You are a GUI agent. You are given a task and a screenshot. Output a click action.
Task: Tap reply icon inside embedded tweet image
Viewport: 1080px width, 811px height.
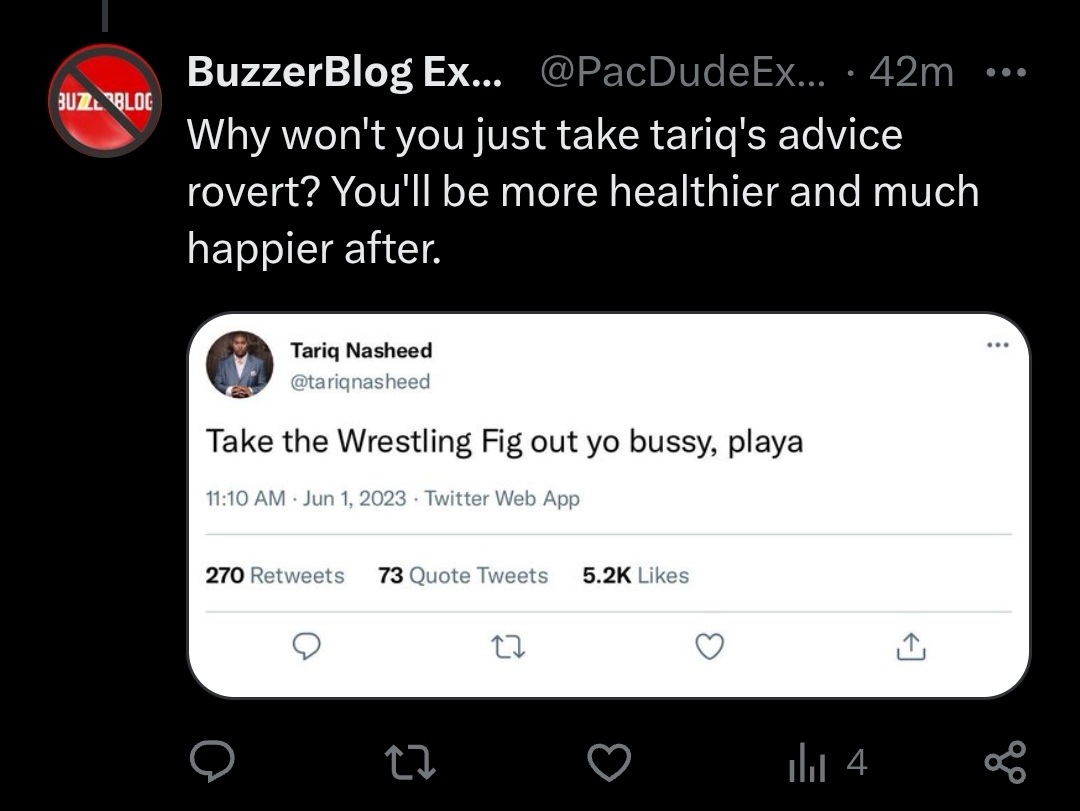click(306, 648)
